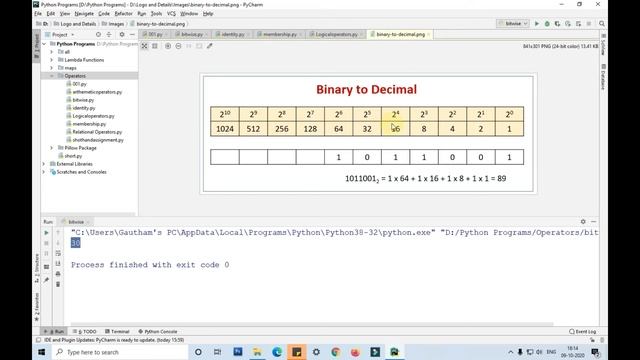Expand the maps folder
The image size is (640, 360).
click(52, 68)
